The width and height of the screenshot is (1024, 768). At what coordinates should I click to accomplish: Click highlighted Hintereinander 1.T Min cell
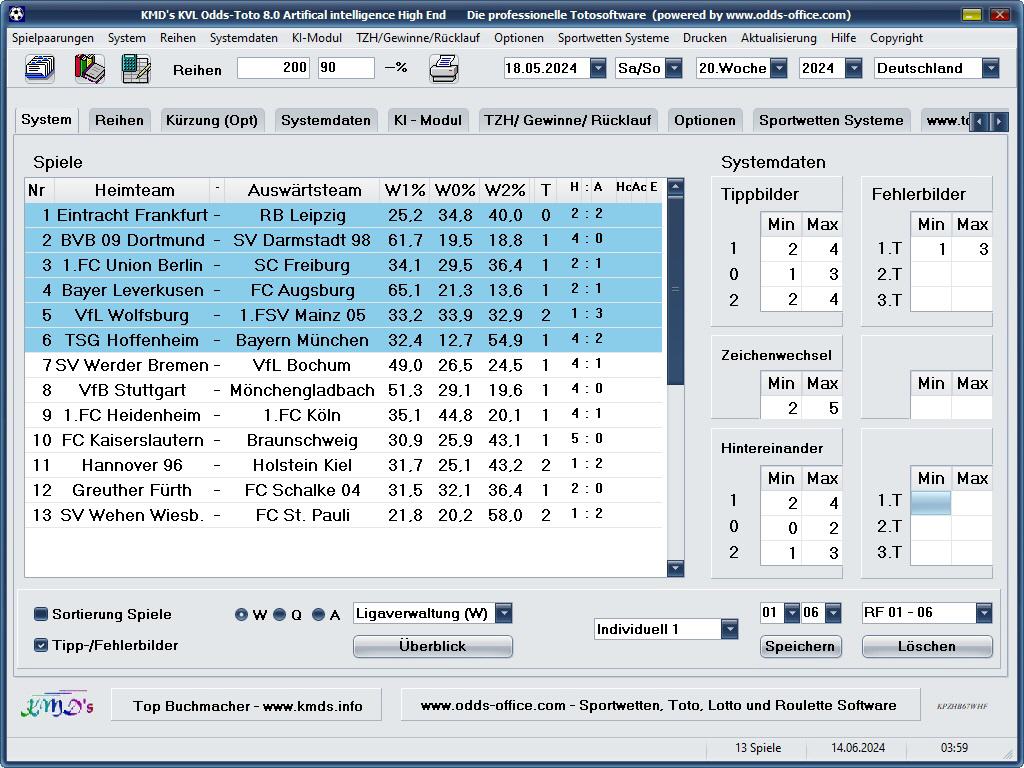tap(931, 503)
